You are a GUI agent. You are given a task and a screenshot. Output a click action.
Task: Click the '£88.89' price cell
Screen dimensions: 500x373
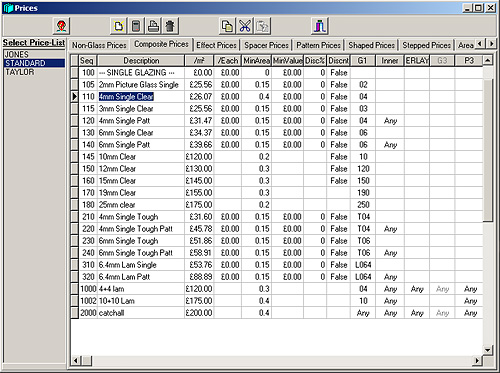[199, 277]
